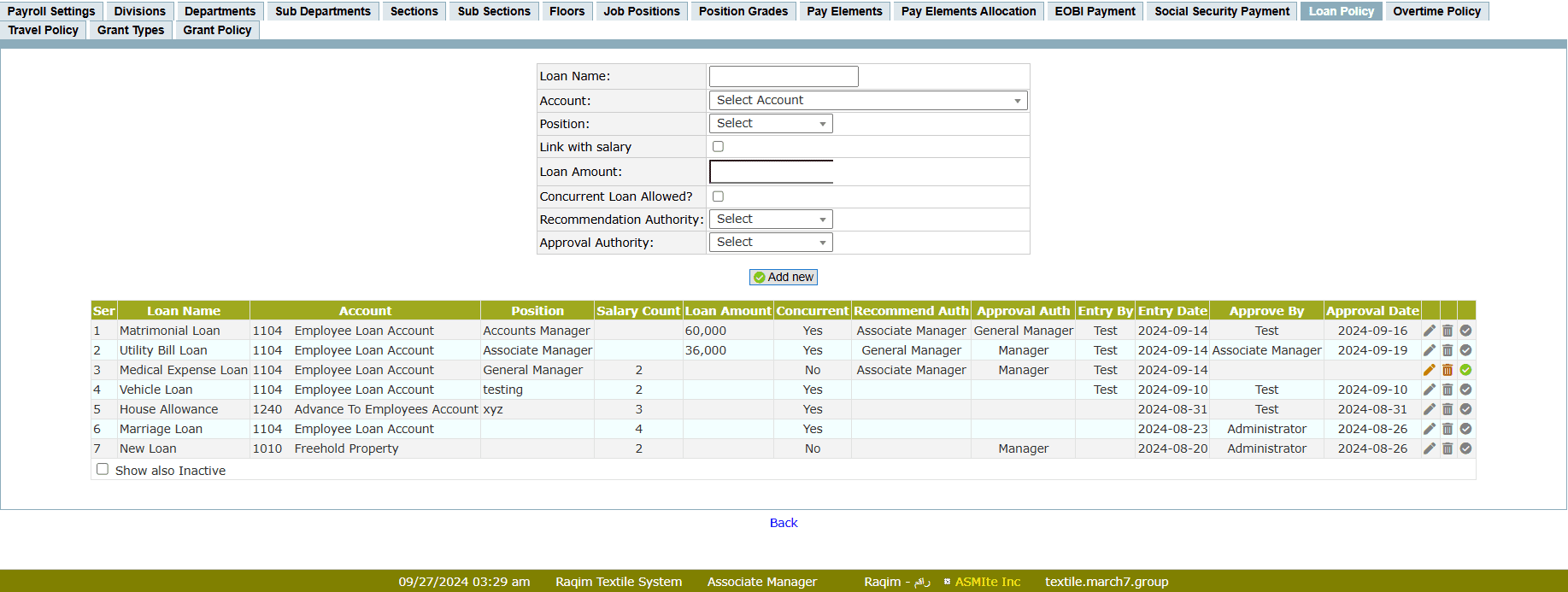1568x592 pixels.
Task: Click delete trash icon for Utility Bill Loan
Action: point(1448,350)
